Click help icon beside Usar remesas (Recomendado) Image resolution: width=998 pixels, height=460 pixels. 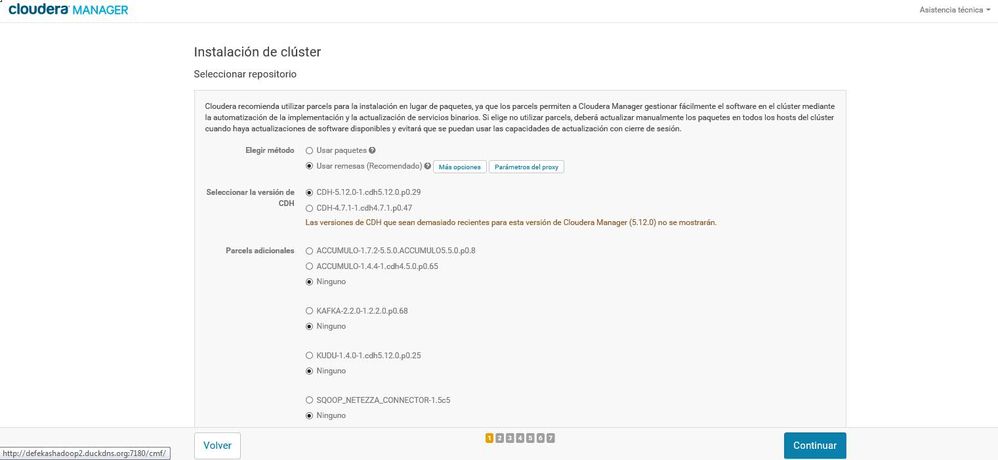tap(428, 166)
